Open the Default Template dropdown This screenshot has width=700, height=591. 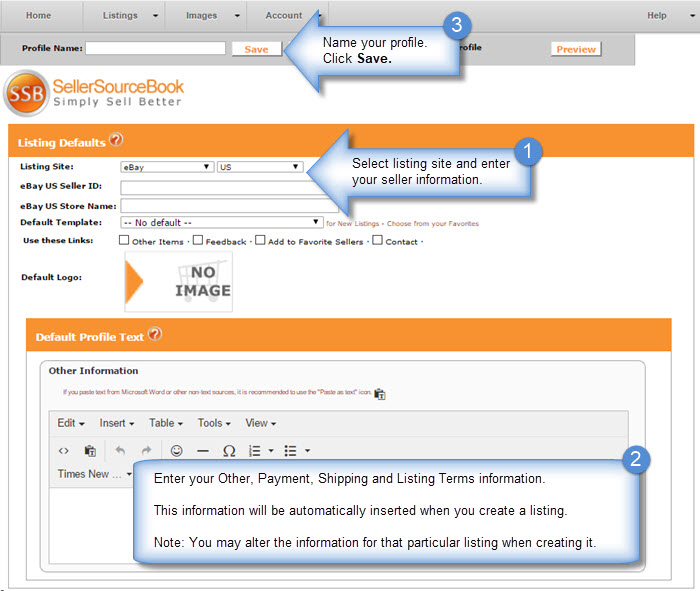click(222, 222)
